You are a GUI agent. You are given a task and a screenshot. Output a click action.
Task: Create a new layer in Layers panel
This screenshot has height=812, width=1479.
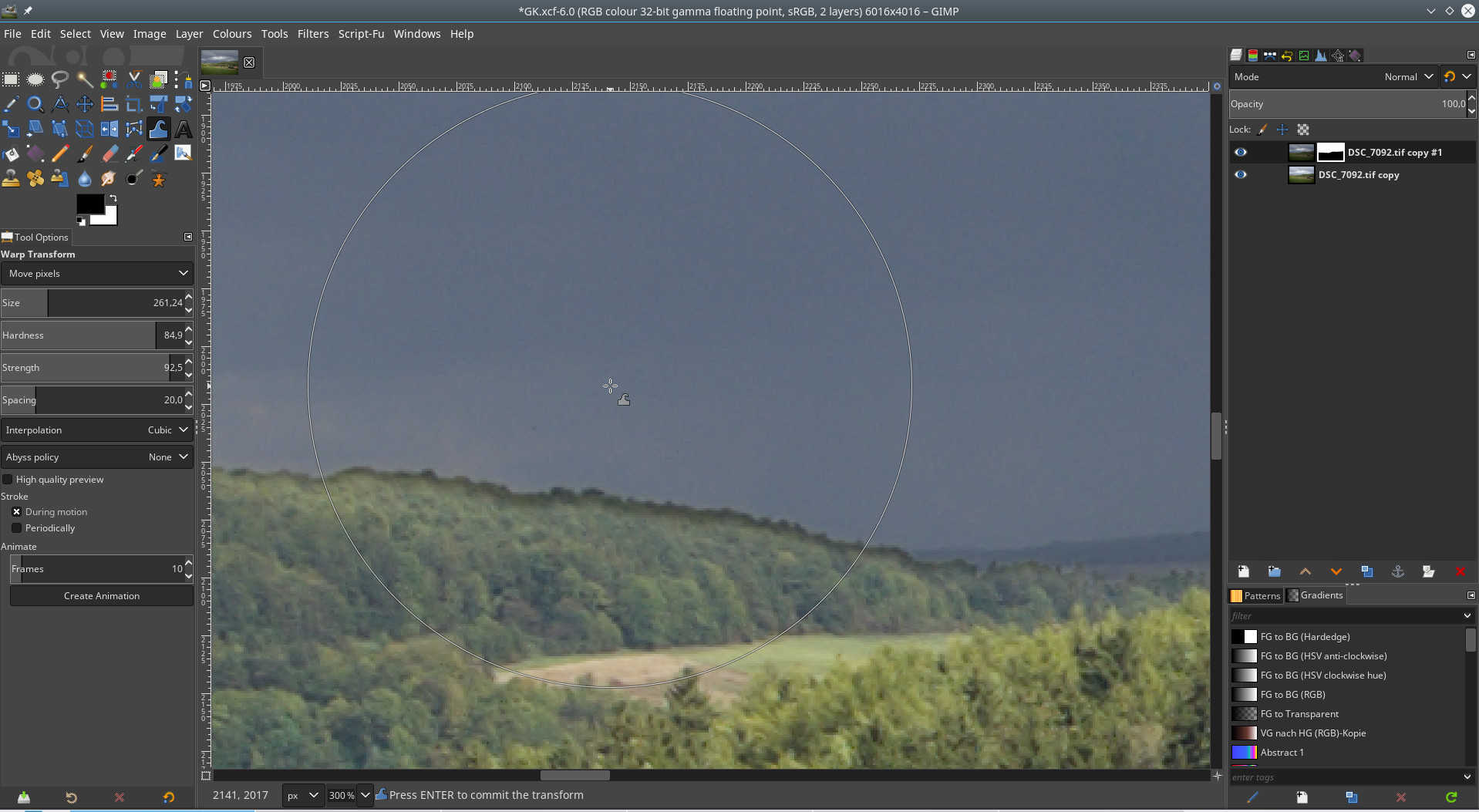pyautogui.click(x=1243, y=571)
